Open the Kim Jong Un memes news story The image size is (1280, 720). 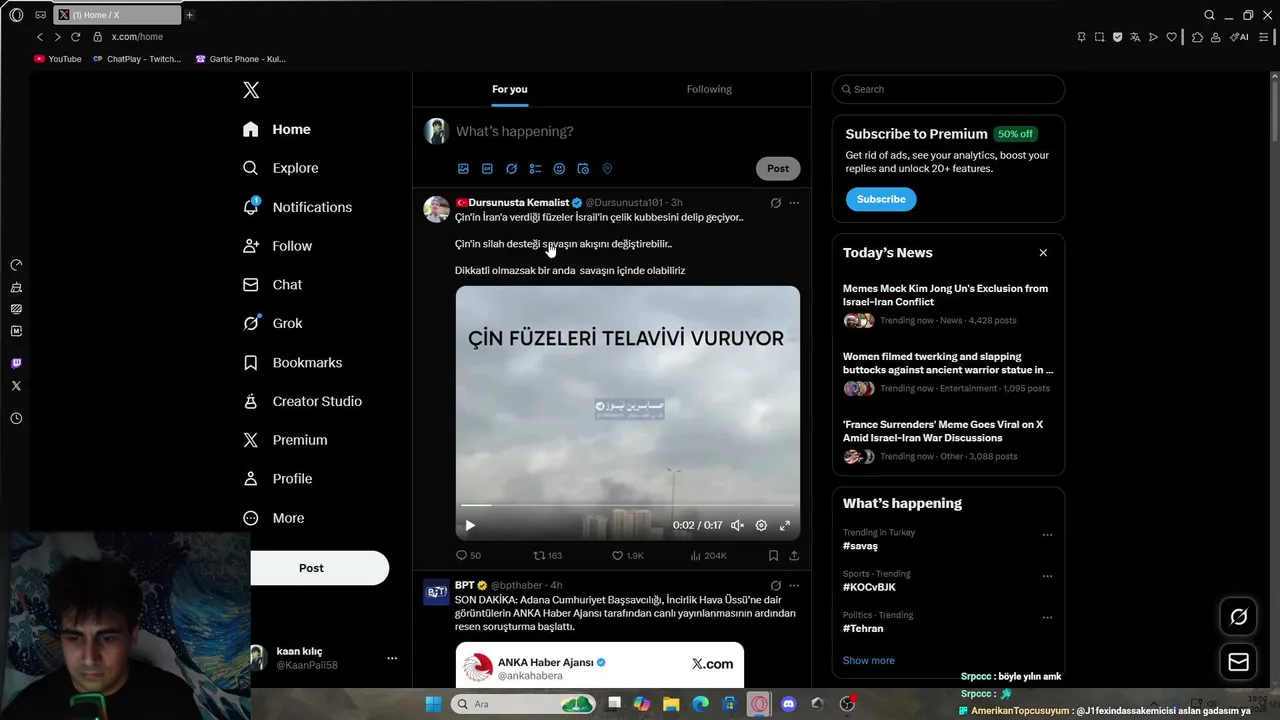pyautogui.click(x=947, y=304)
